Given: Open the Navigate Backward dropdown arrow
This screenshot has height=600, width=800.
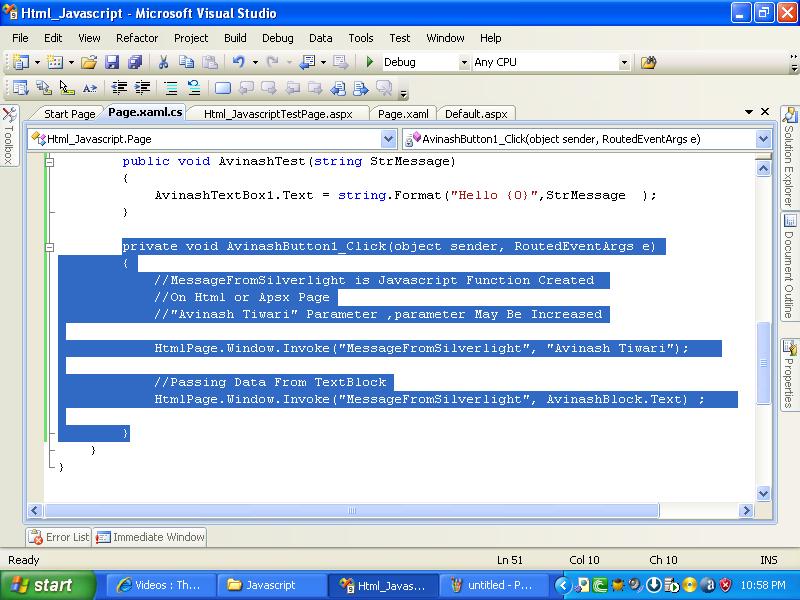Looking at the screenshot, I should coord(323,63).
